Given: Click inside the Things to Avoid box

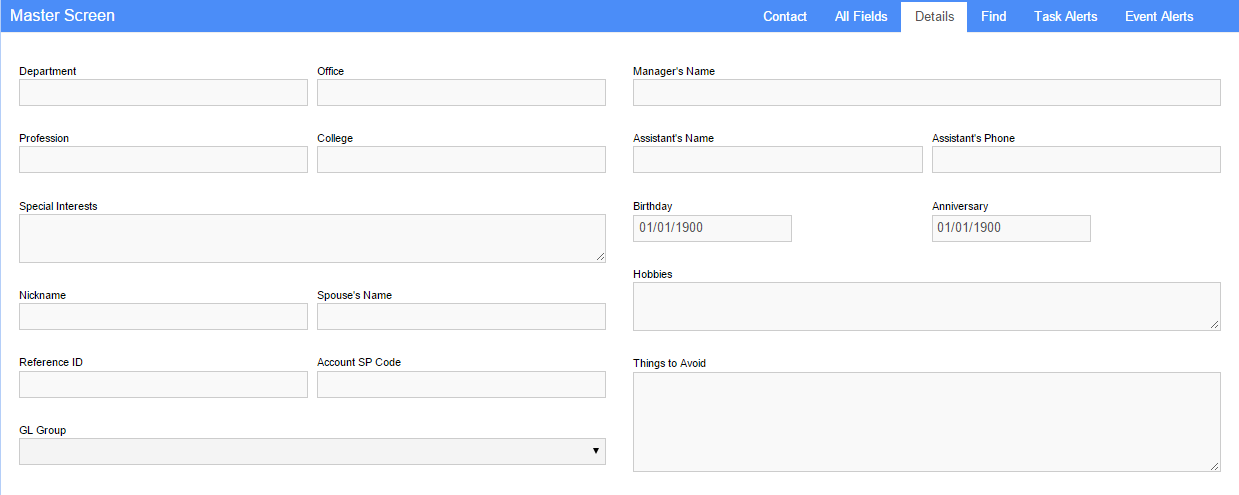Looking at the screenshot, I should [x=926, y=421].
